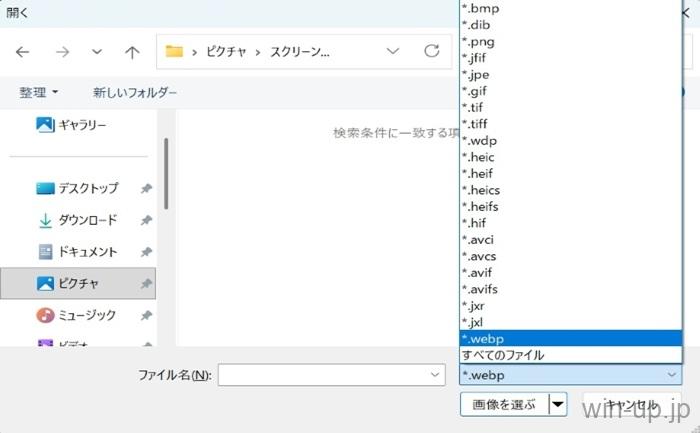Expand the address bar history dropdown
The height and width of the screenshot is (433, 700).
[x=393, y=51]
